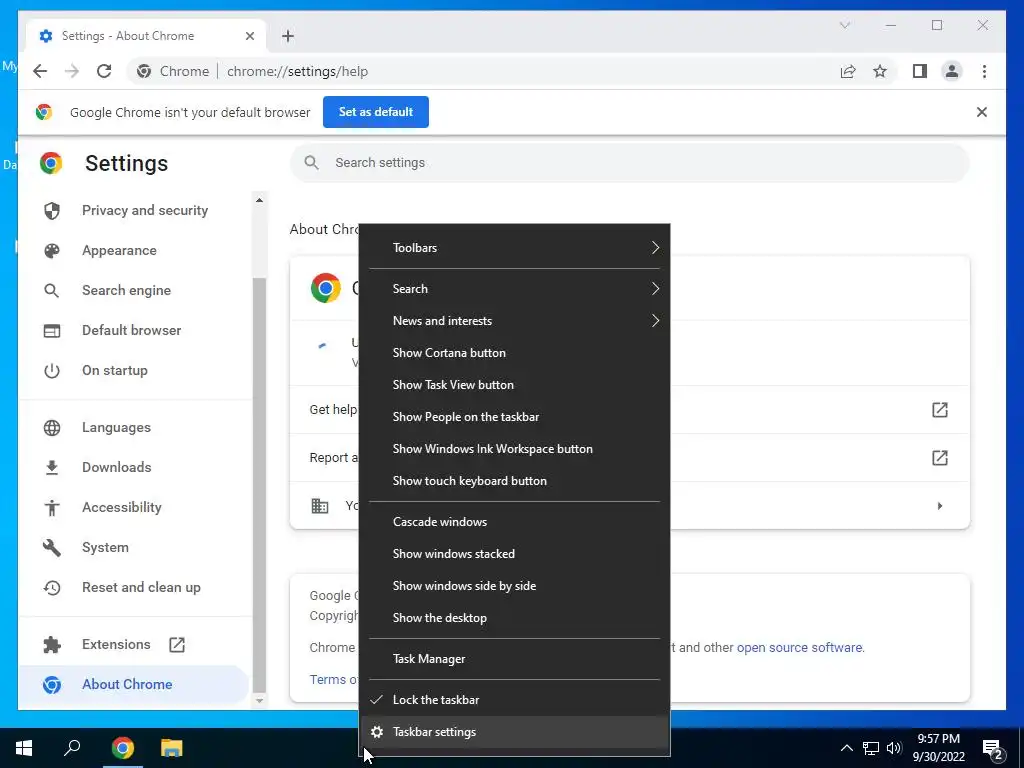Open the notification center icon
This screenshot has height=768, width=1024.
point(993,748)
